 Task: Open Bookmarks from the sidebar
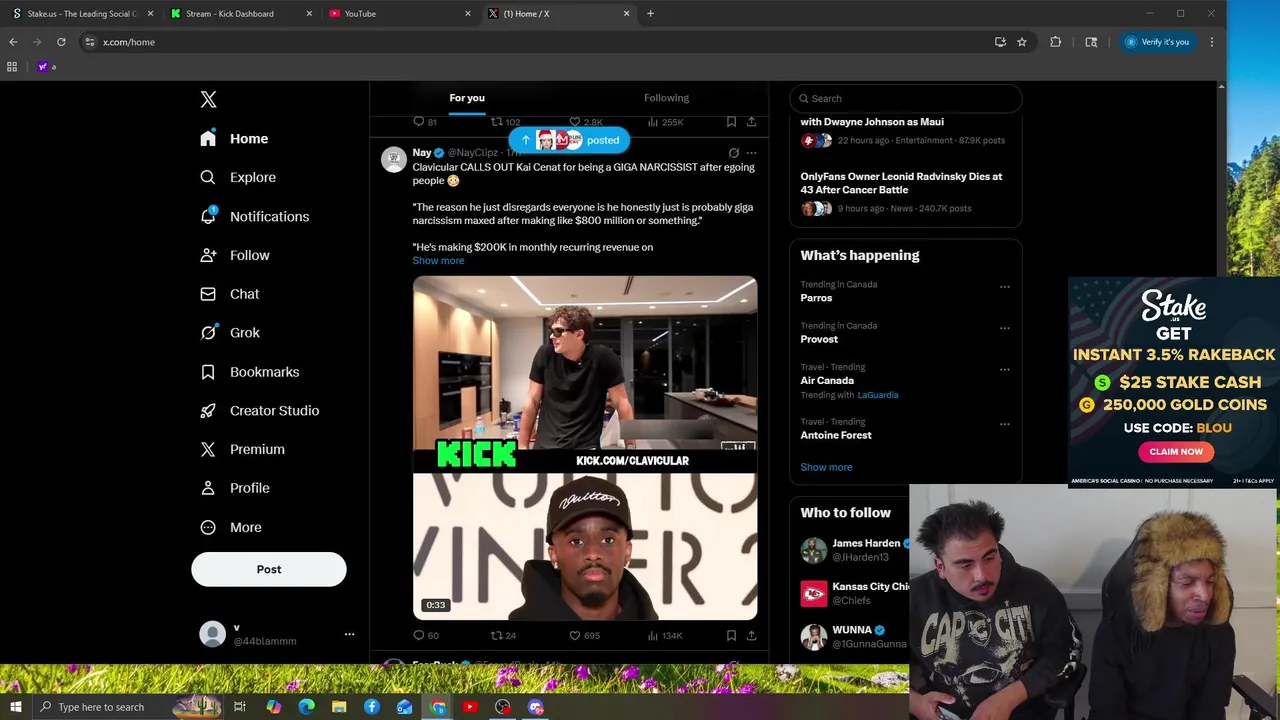coord(250,372)
